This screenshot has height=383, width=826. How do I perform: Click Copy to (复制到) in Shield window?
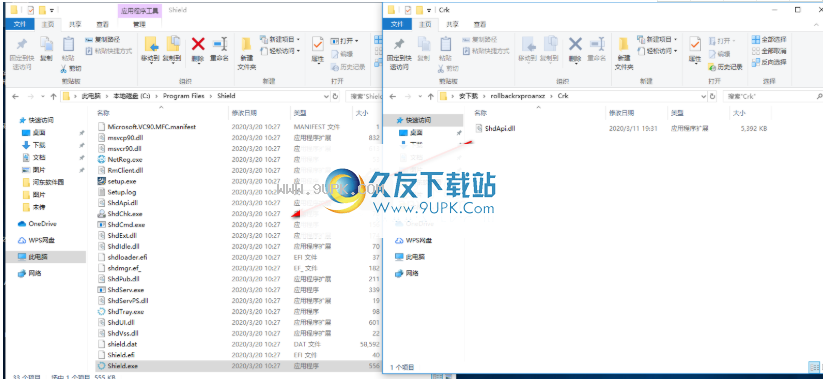(172, 50)
